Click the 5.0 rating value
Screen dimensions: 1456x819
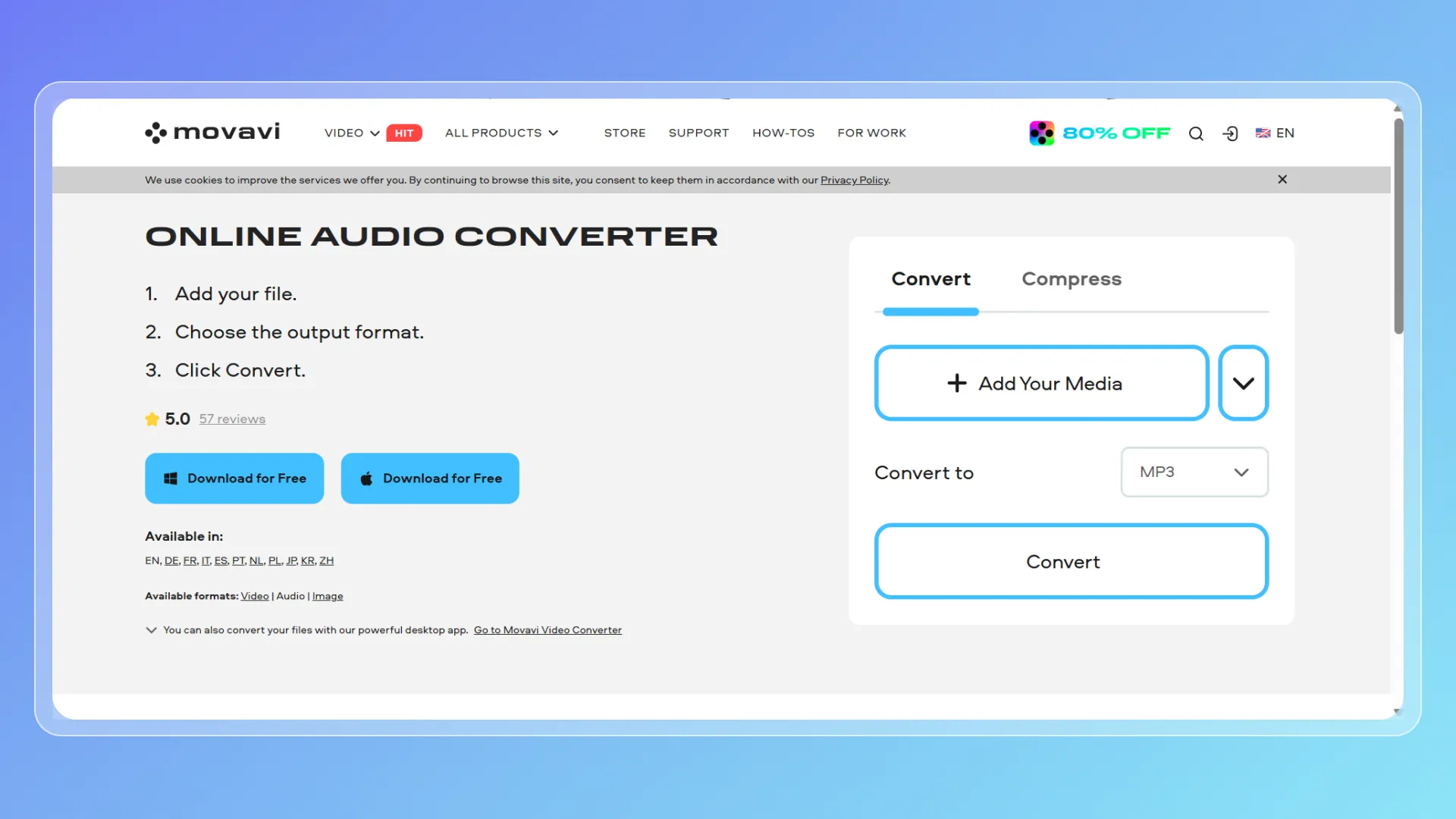pyautogui.click(x=177, y=419)
